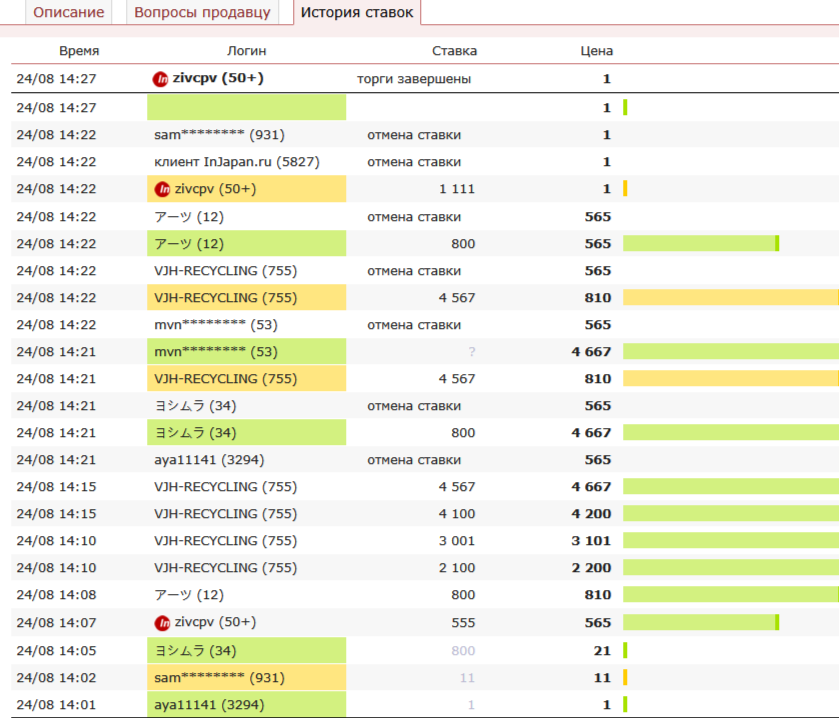Select highlighted mvn******** (53) bidder at 14:21
This screenshot has width=839, height=718.
tap(215, 352)
